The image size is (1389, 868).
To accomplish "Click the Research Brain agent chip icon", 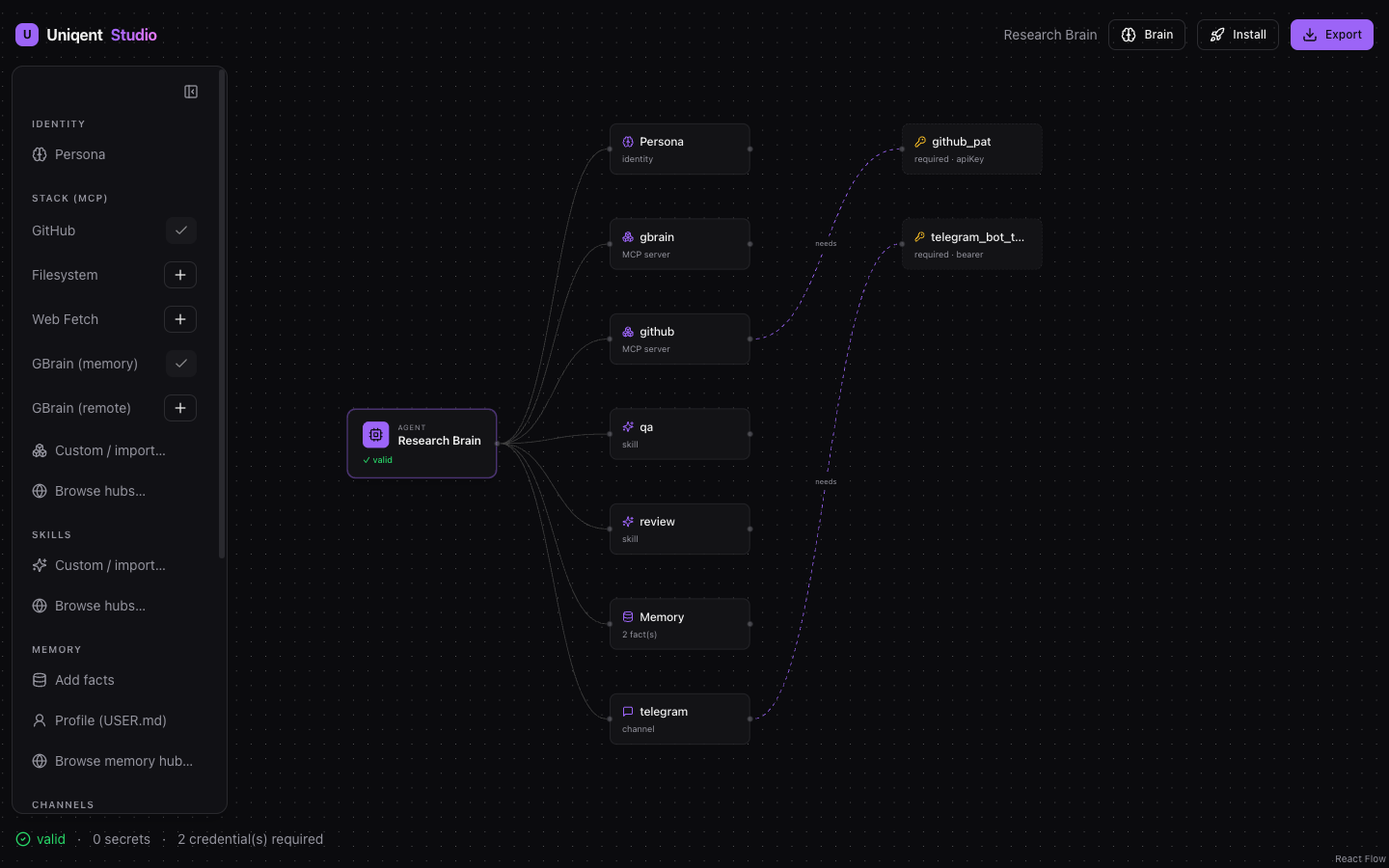I will (x=376, y=435).
